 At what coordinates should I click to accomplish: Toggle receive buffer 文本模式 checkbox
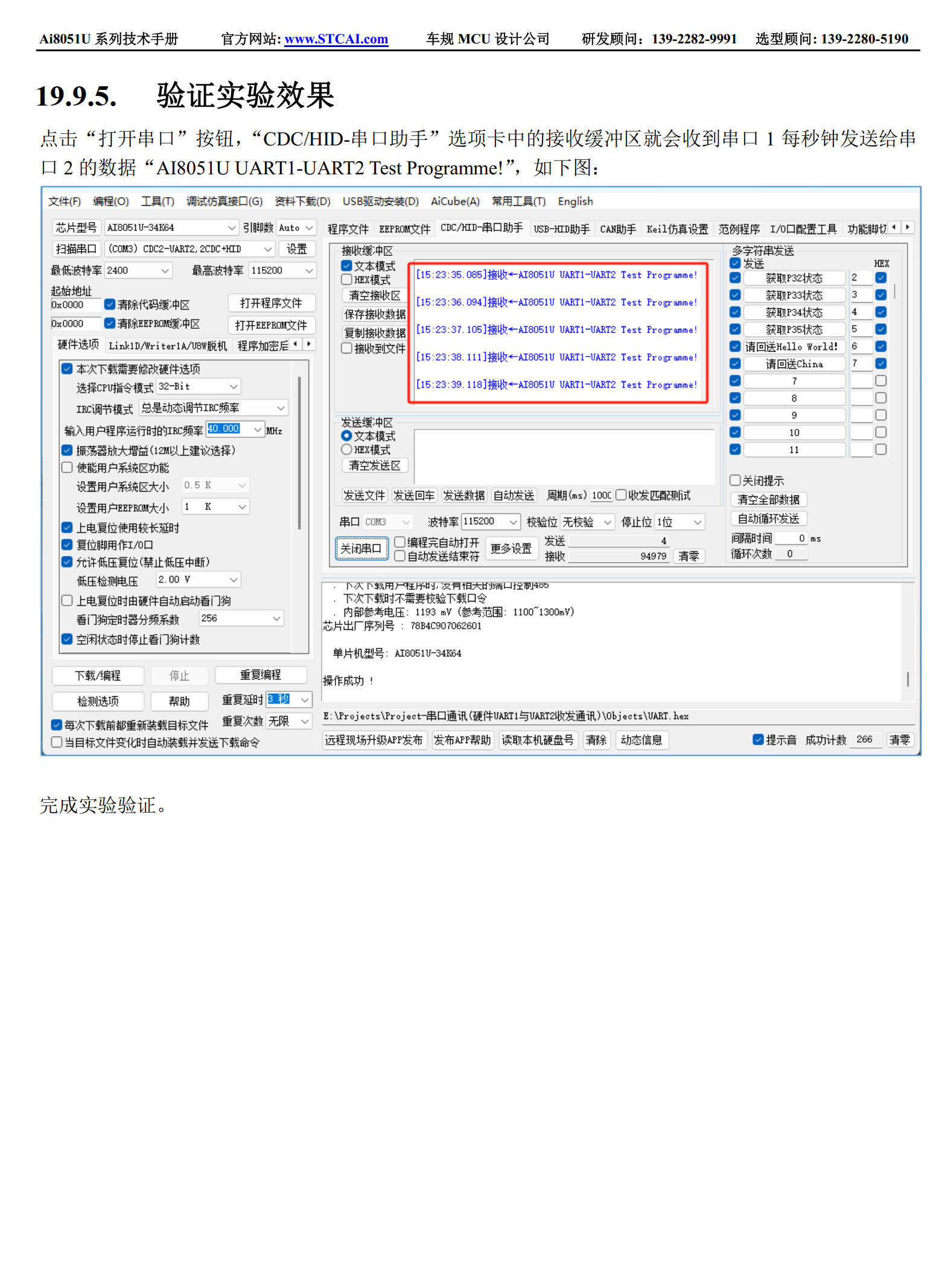(346, 266)
